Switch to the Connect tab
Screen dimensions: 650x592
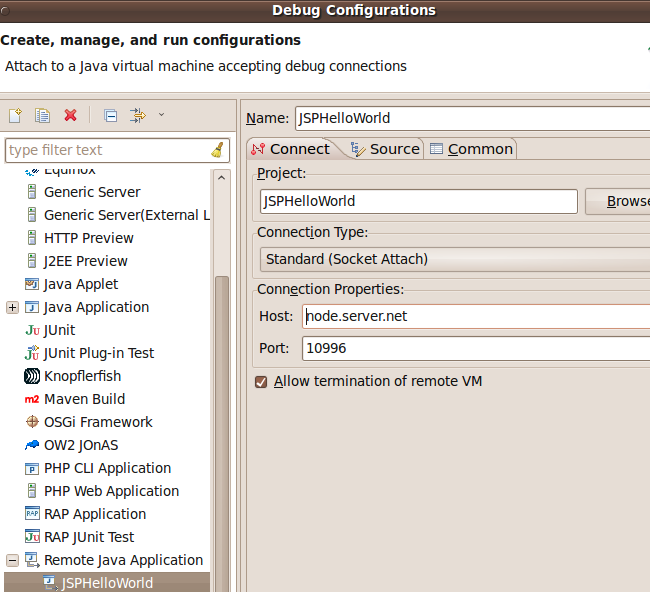tap(291, 149)
